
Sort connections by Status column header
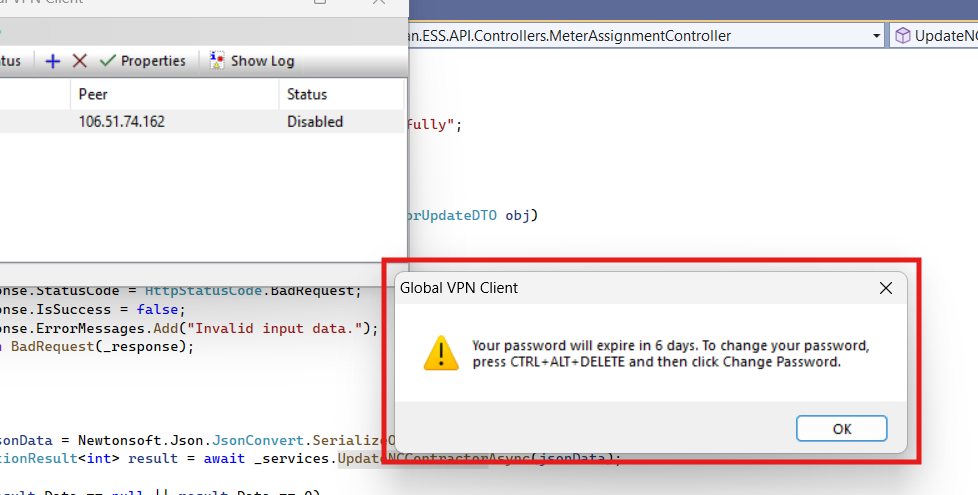[x=341, y=94]
